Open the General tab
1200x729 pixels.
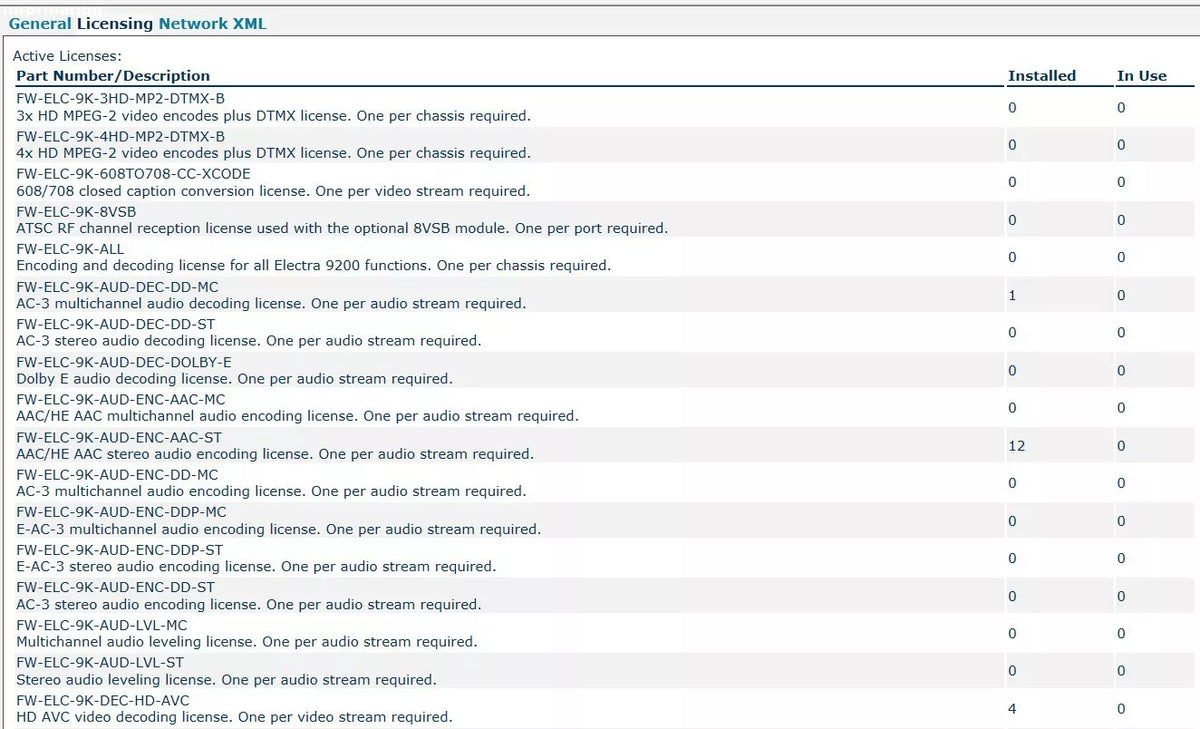(x=40, y=23)
